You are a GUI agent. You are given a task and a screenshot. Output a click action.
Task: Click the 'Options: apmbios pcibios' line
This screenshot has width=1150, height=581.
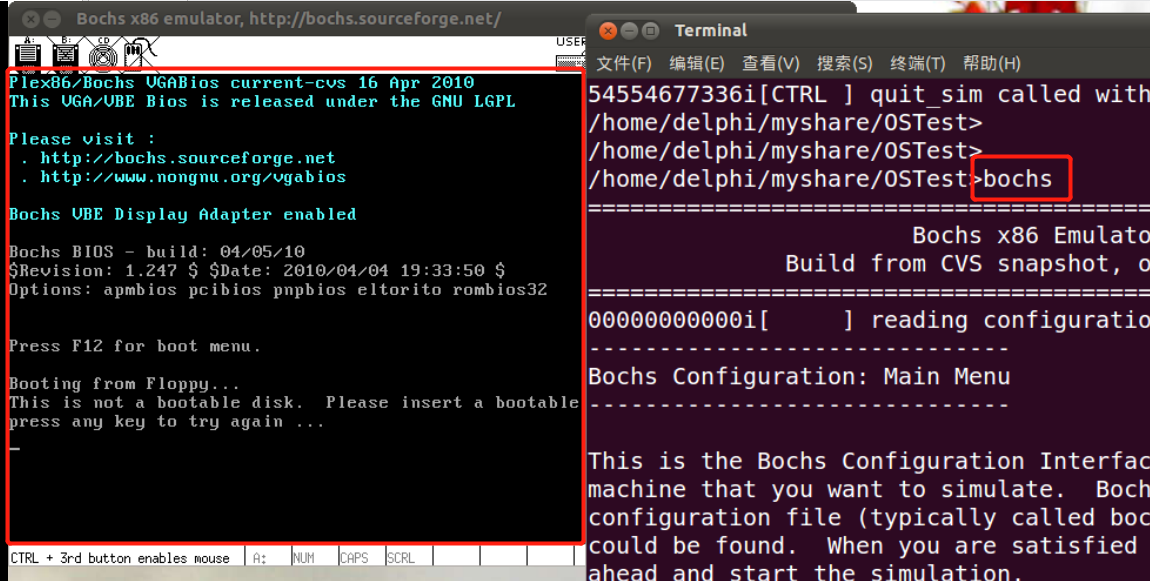tap(278, 290)
